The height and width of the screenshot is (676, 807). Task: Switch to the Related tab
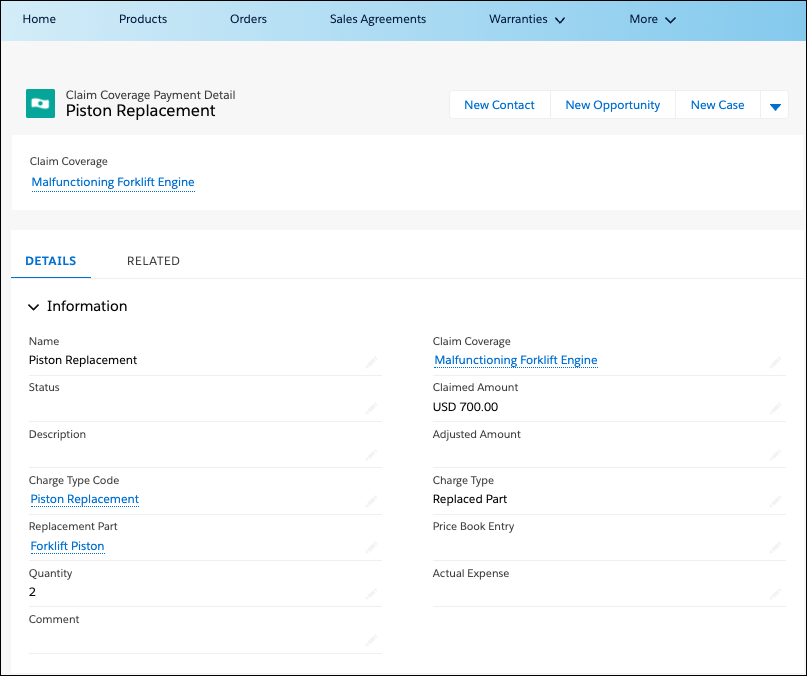153,261
